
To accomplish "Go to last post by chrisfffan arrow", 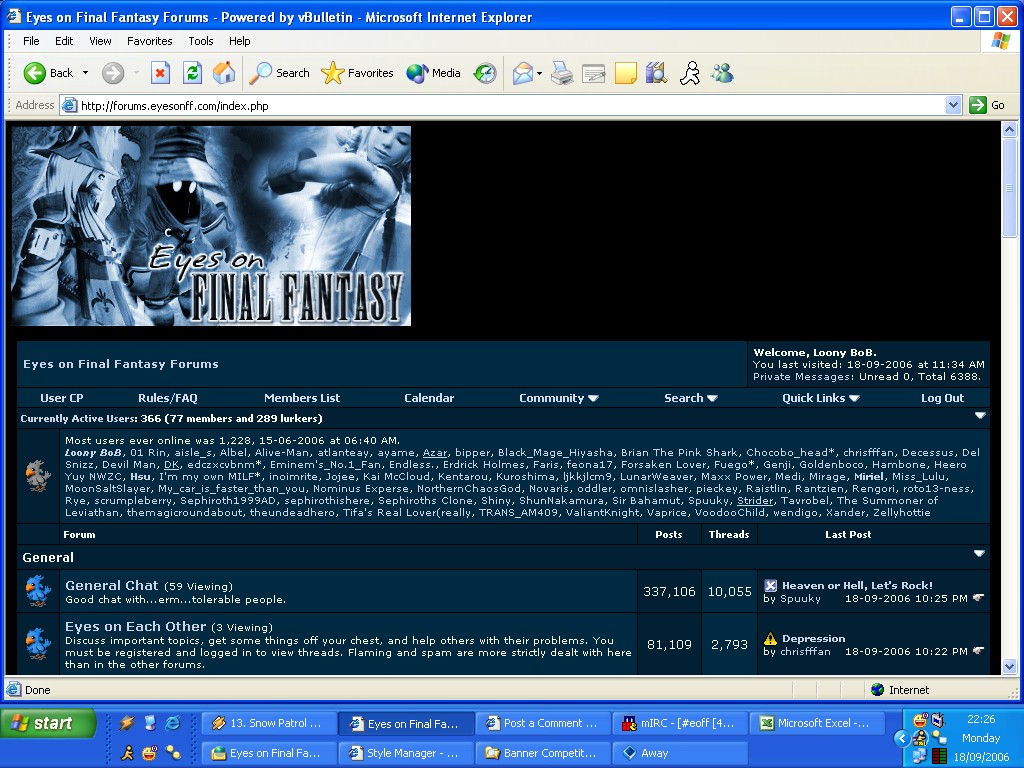I will click(978, 650).
